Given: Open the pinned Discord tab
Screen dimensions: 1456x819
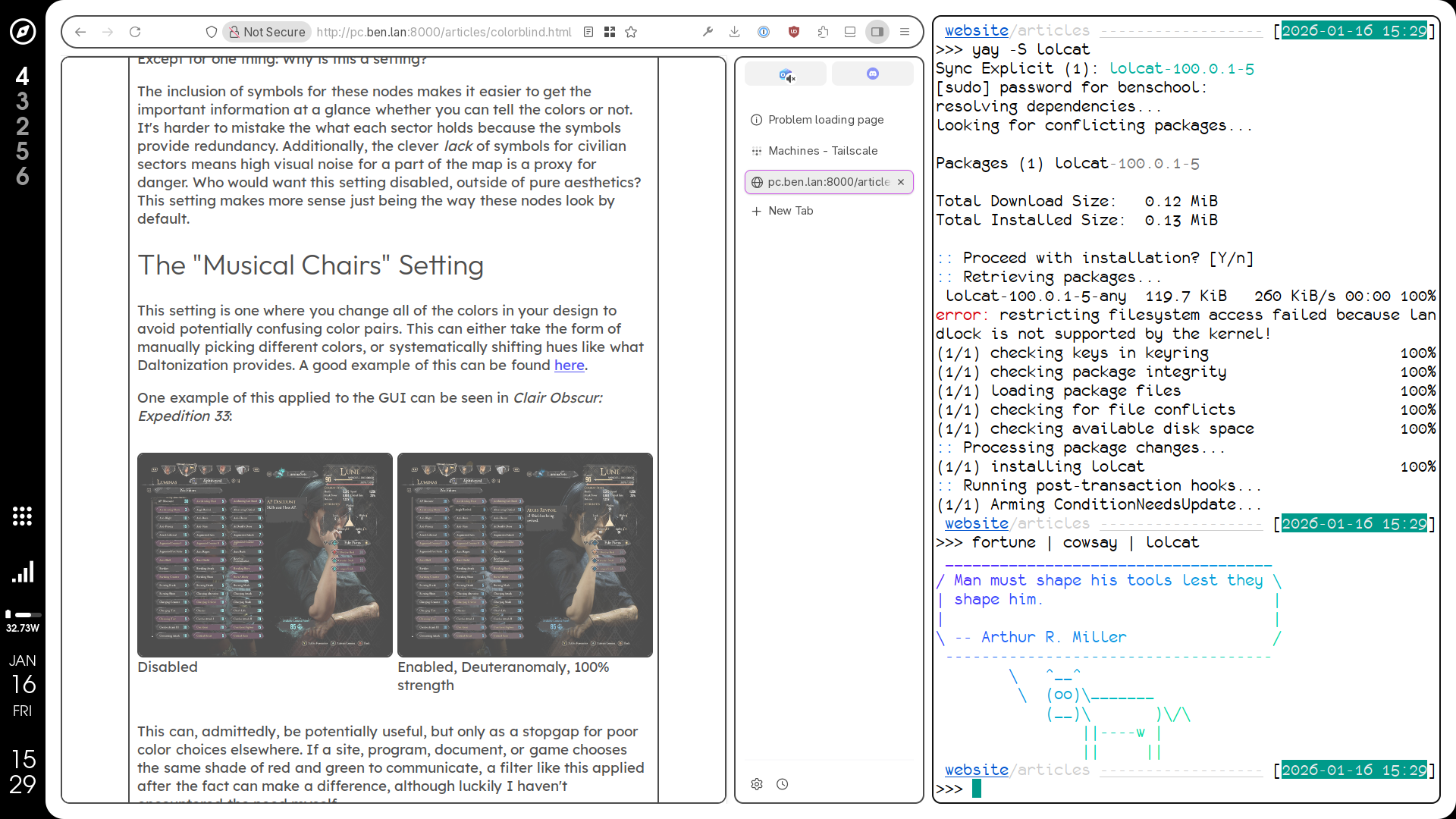Looking at the screenshot, I should (x=873, y=74).
